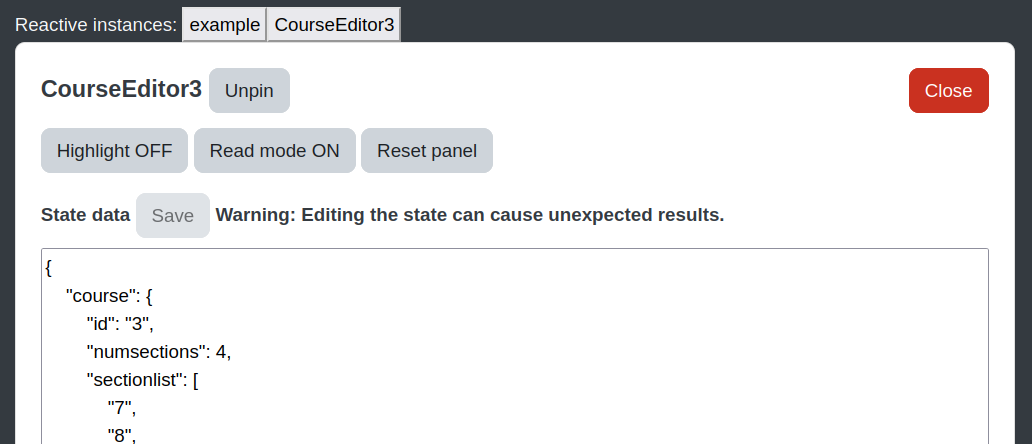Click the opening brace line in state editor
Viewport: 1032px width, 444px height.
pyautogui.click(x=49, y=268)
